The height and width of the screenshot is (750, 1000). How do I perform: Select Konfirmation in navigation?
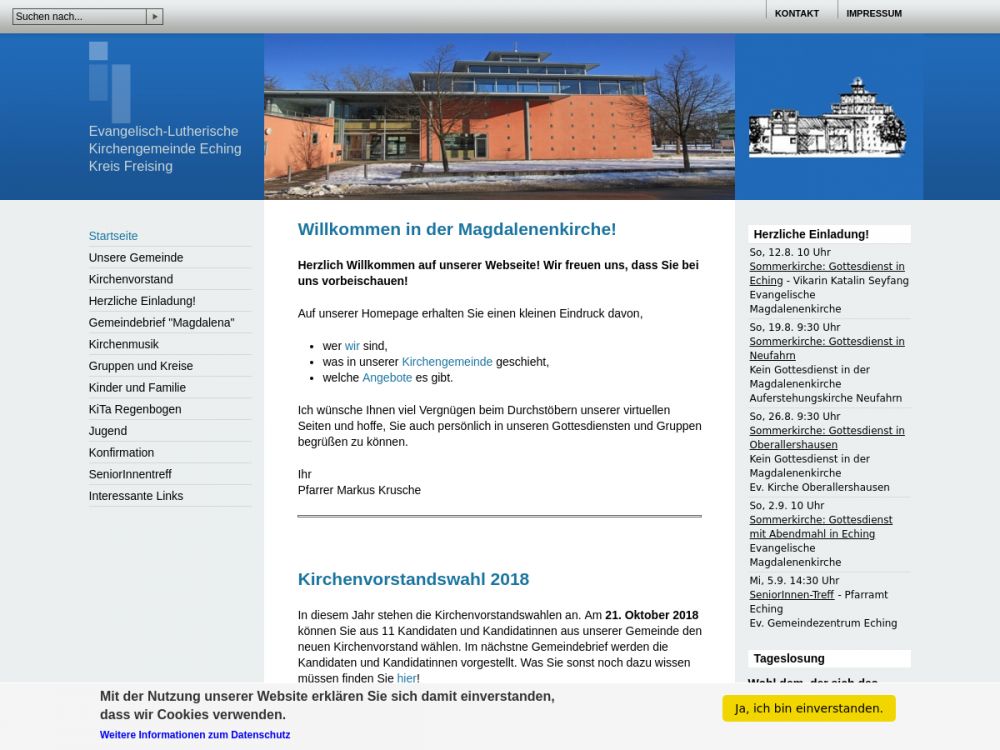pyautogui.click(x=121, y=452)
